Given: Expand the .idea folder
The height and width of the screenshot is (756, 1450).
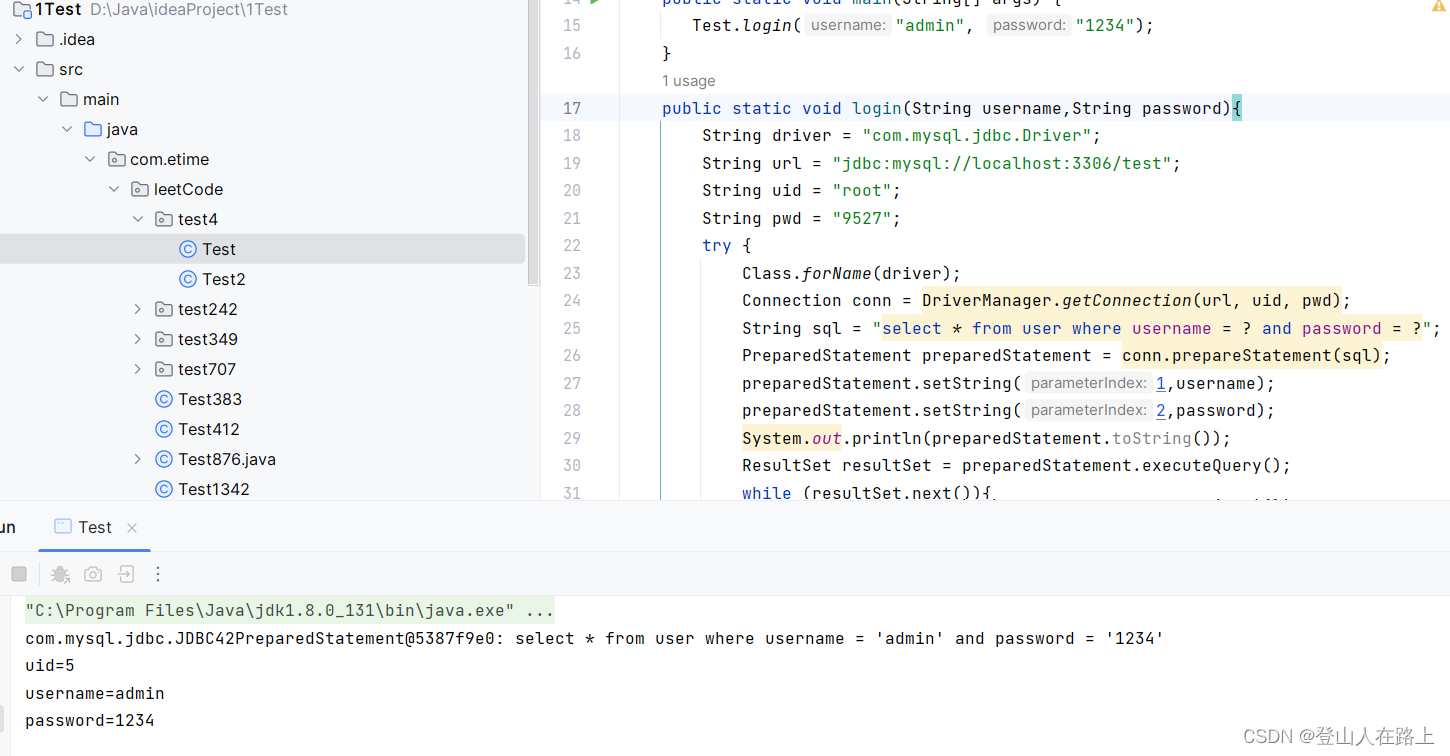Looking at the screenshot, I should pos(18,39).
